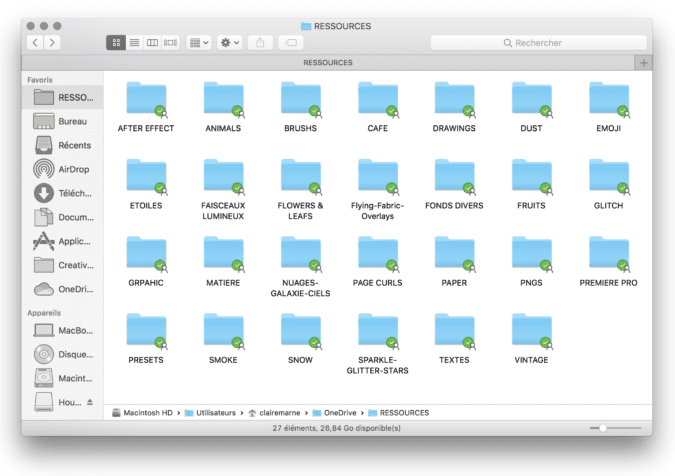The height and width of the screenshot is (476, 675).
Task: Select the GLITCH folder
Action: tap(608, 185)
